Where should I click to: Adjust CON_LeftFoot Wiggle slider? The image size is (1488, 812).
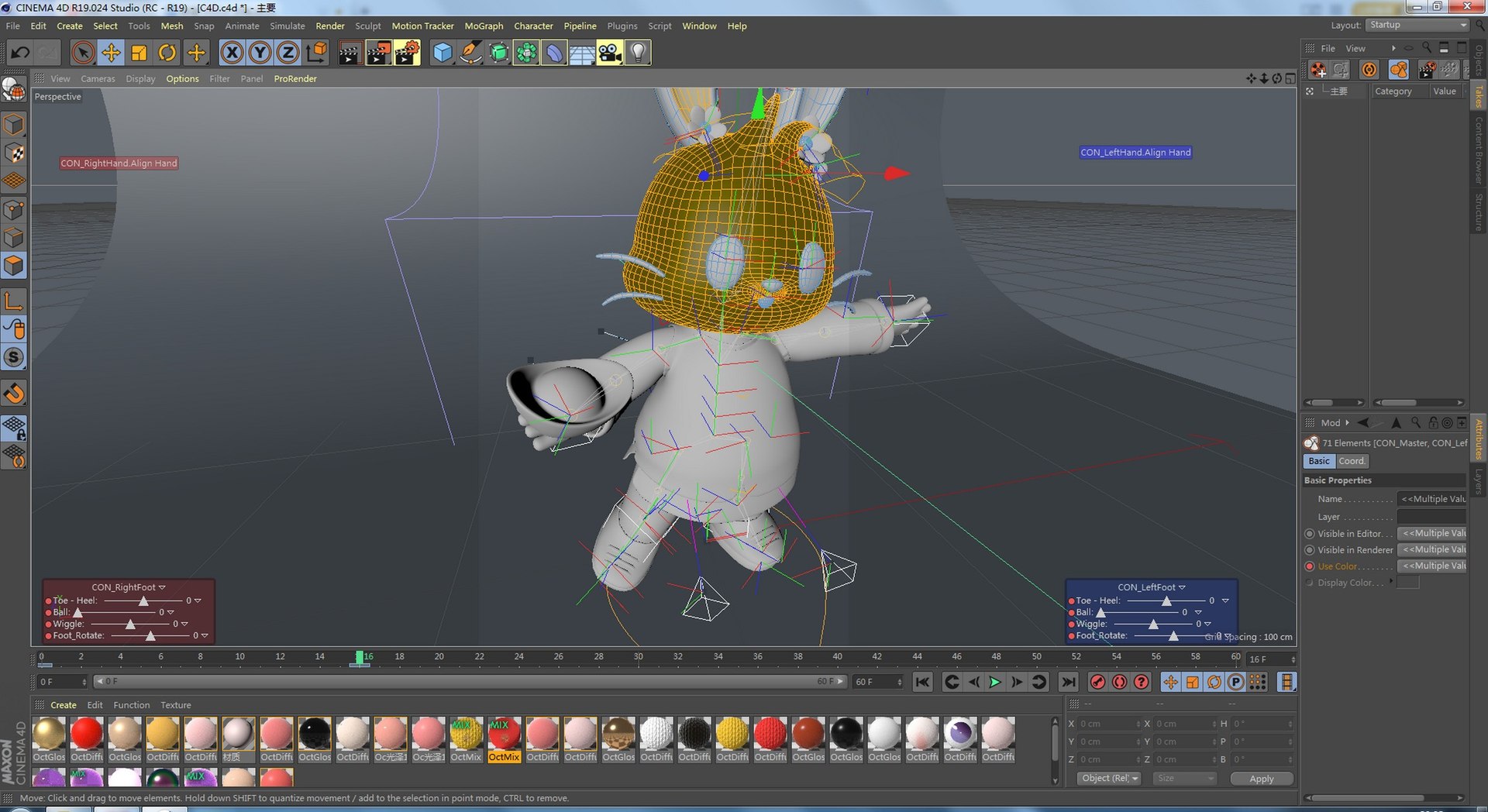[1153, 624]
